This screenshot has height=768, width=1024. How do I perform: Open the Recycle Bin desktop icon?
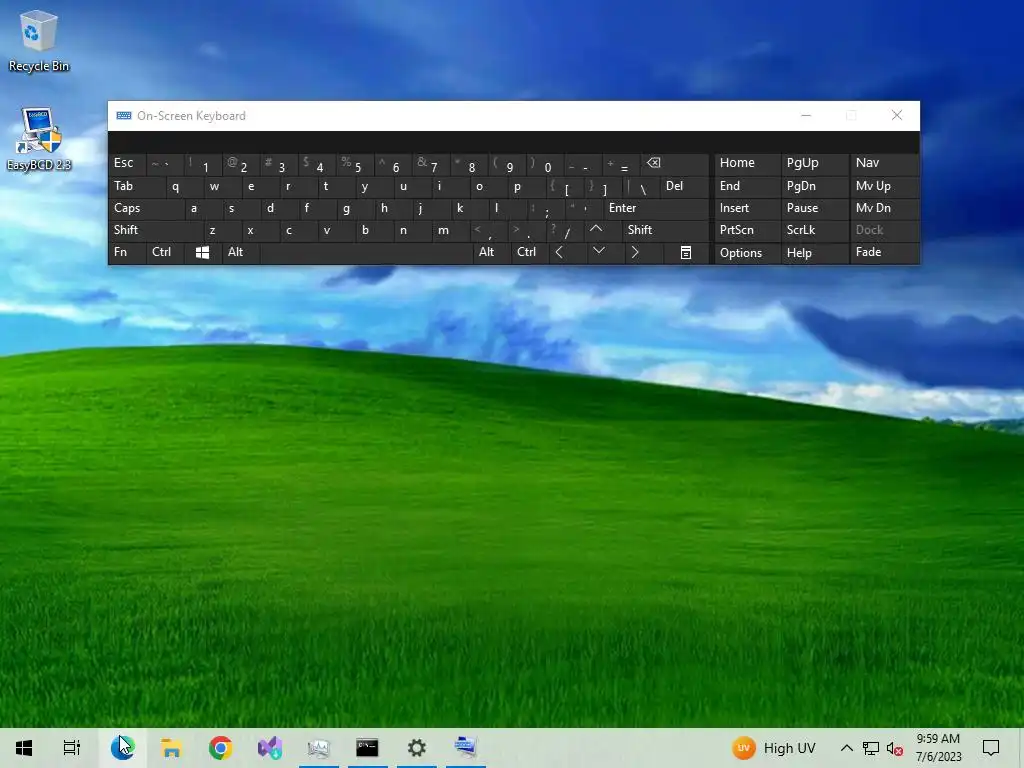coord(39,40)
